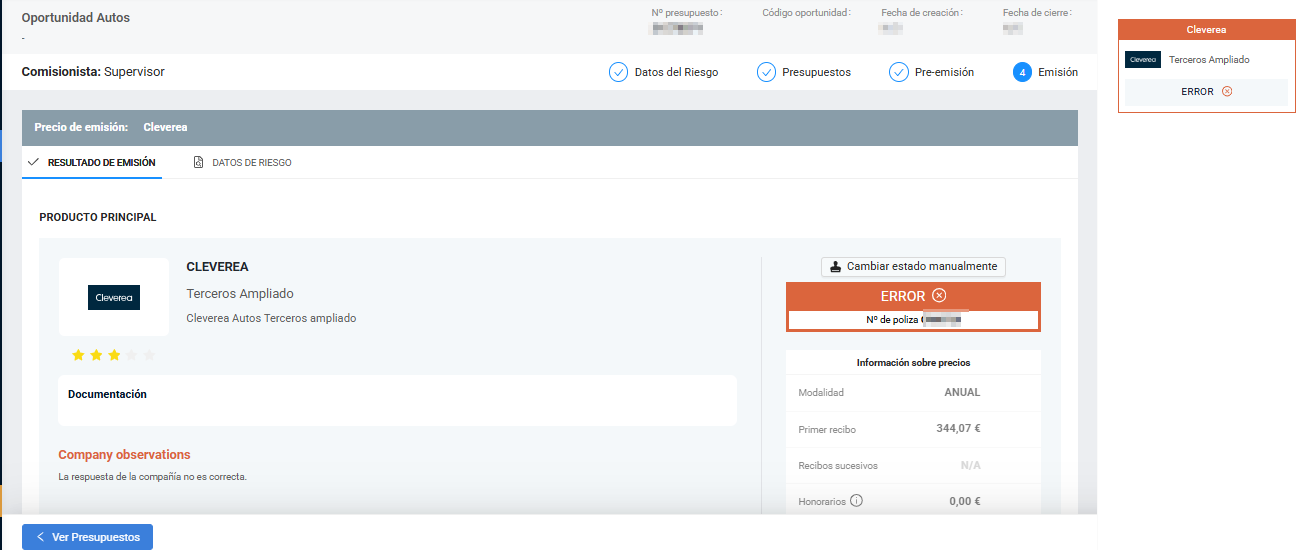Click Company observations heading
Image resolution: width=1304 pixels, height=550 pixels.
[x=124, y=455]
